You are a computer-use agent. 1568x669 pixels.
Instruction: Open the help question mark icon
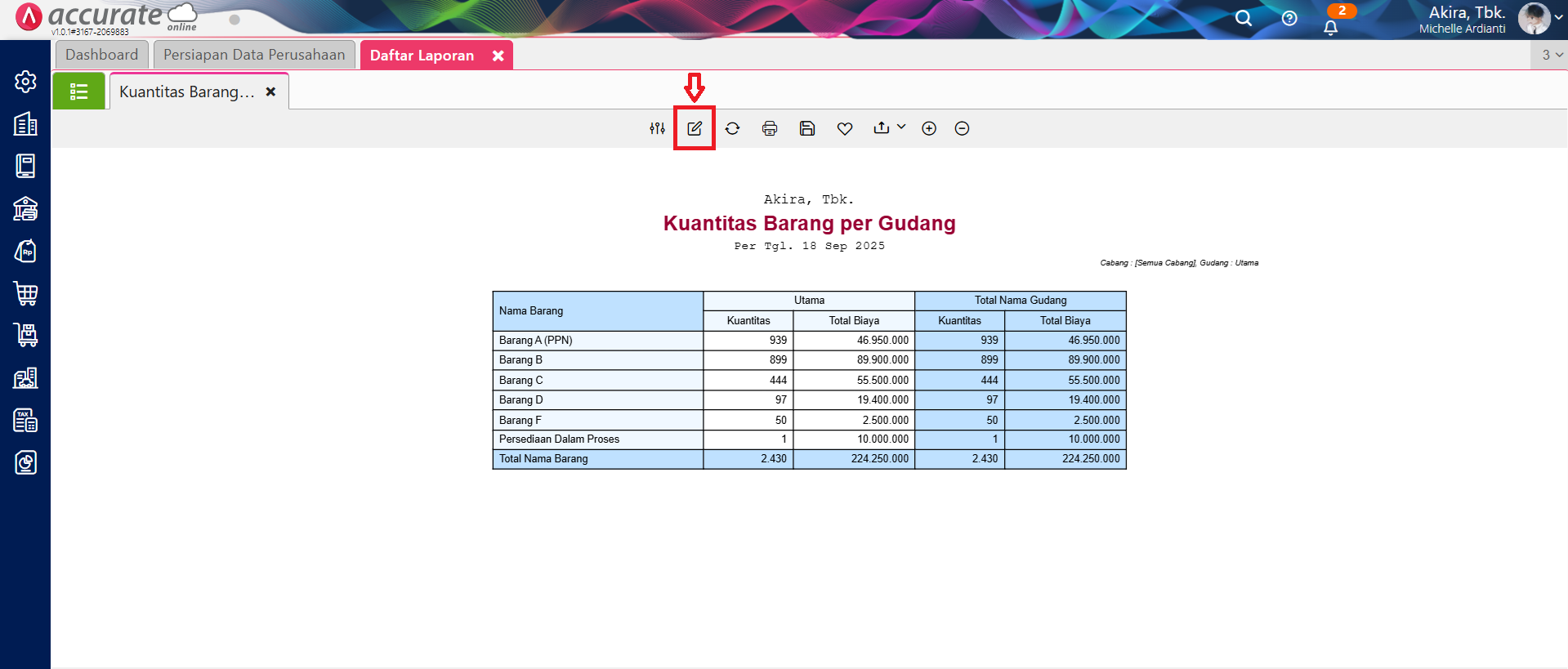coord(1289,18)
